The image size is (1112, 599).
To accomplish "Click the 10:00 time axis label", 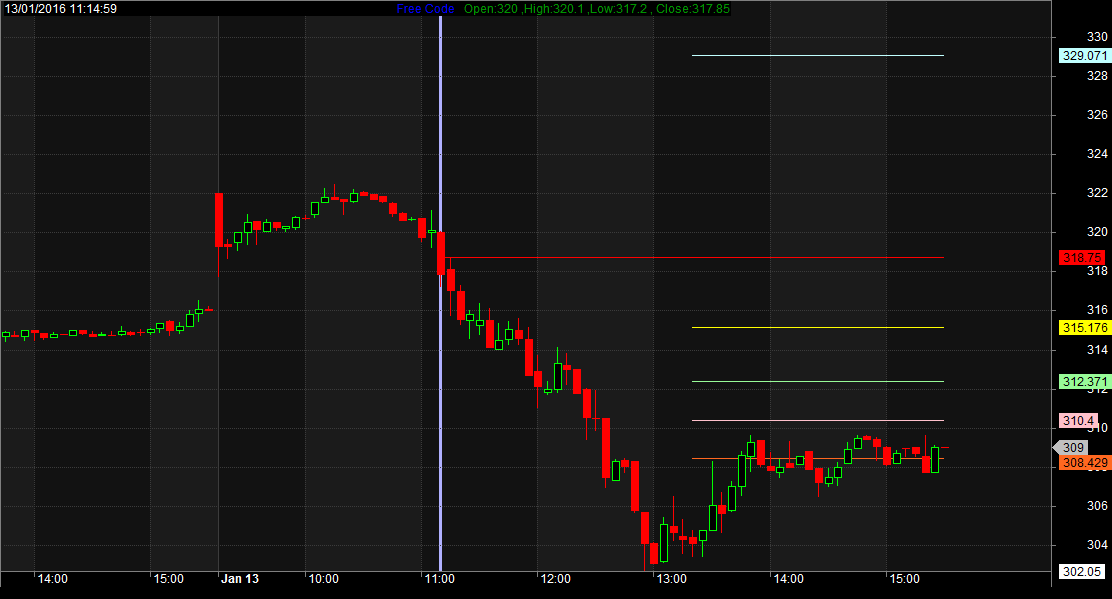I will tap(323, 578).
